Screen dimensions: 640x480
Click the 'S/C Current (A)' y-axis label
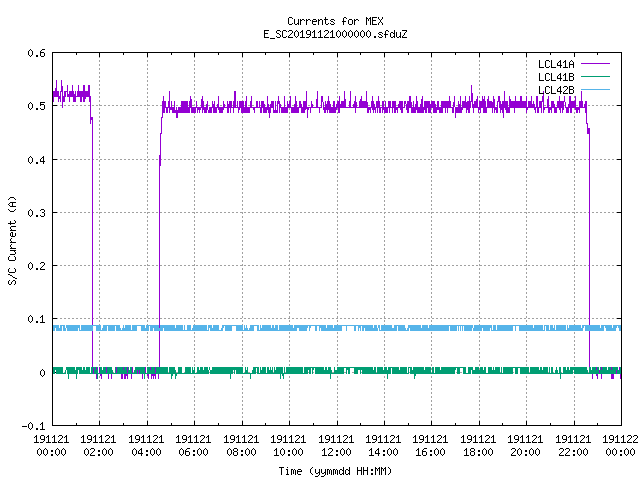point(12,240)
